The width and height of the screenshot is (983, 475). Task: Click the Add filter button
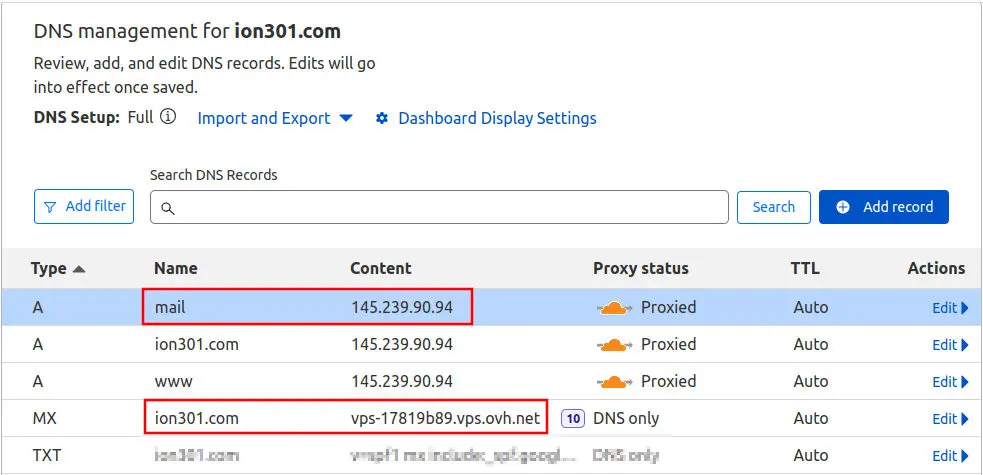(x=83, y=206)
